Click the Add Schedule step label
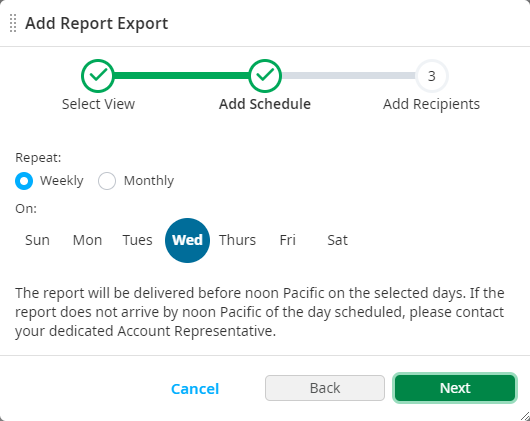Viewport: 530px width, 421px height. pyautogui.click(x=265, y=104)
